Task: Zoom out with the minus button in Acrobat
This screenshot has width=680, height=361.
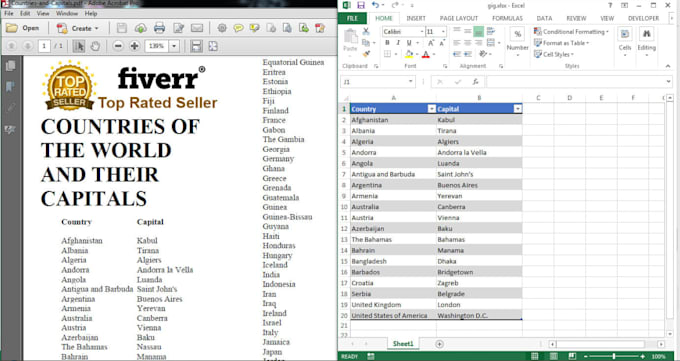Action: pos(118,46)
